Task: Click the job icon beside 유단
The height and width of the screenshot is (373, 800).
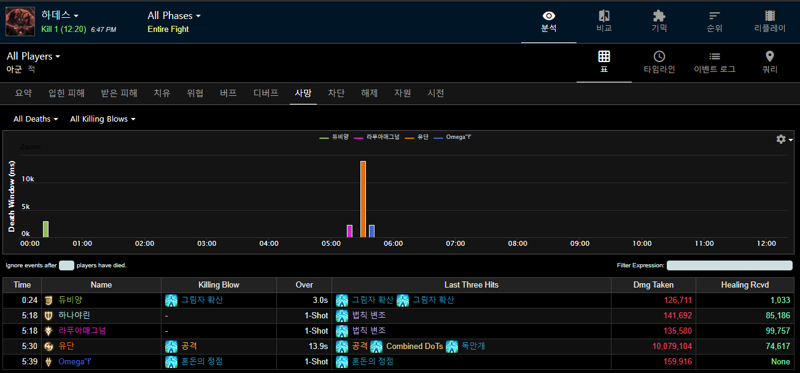Action: click(49, 346)
